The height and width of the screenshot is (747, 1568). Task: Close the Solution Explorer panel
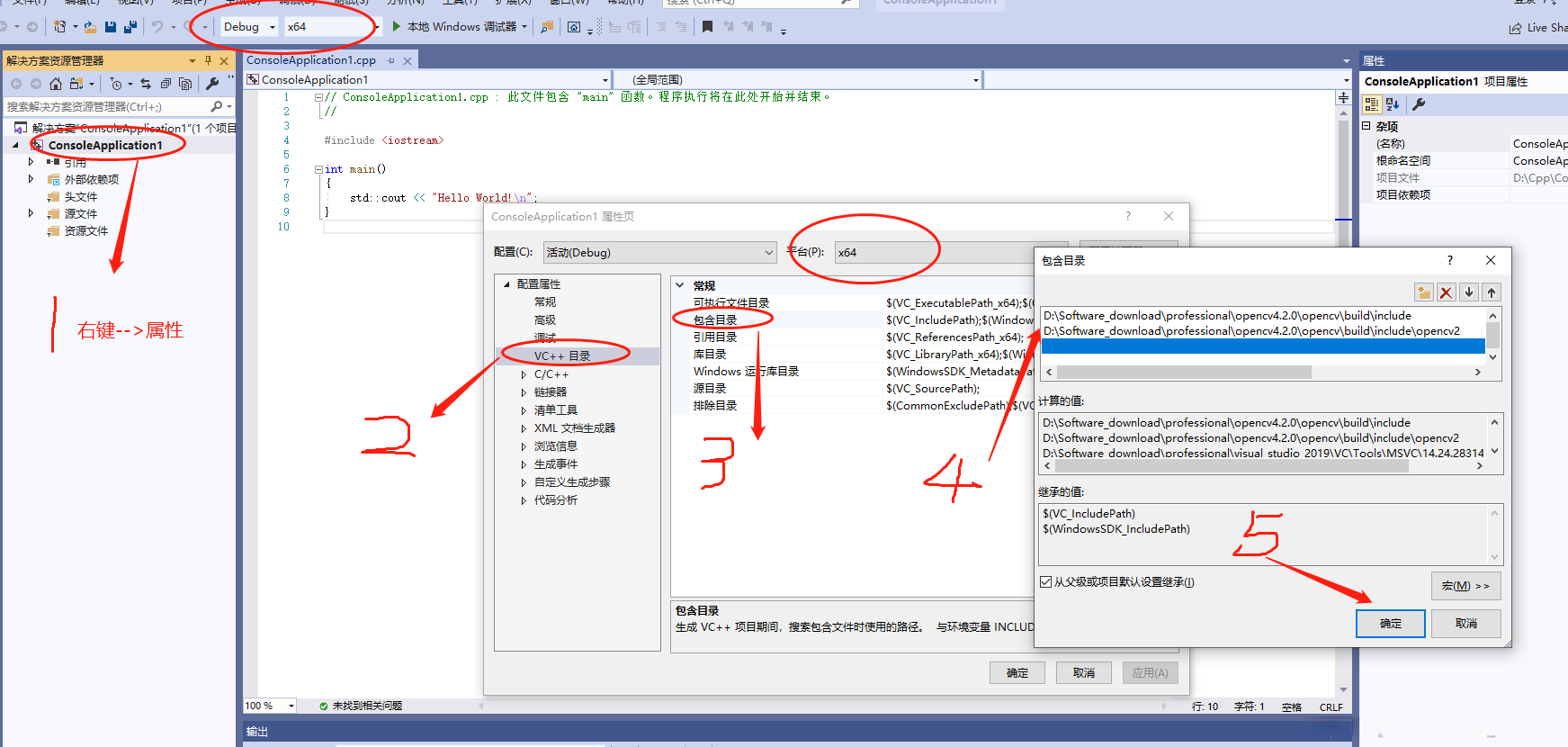[224, 60]
